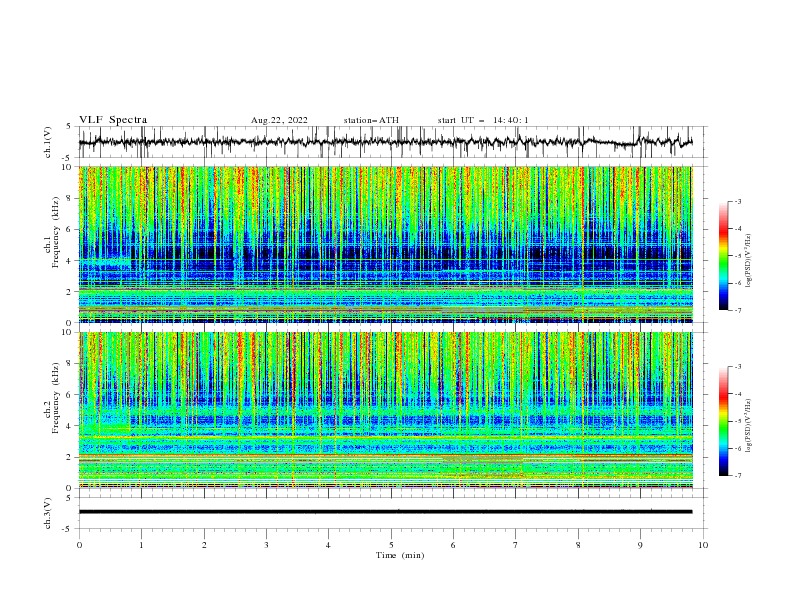Click time-axis tick label "9"
Image resolution: width=792 pixels, height=612 pixels.
(x=640, y=545)
